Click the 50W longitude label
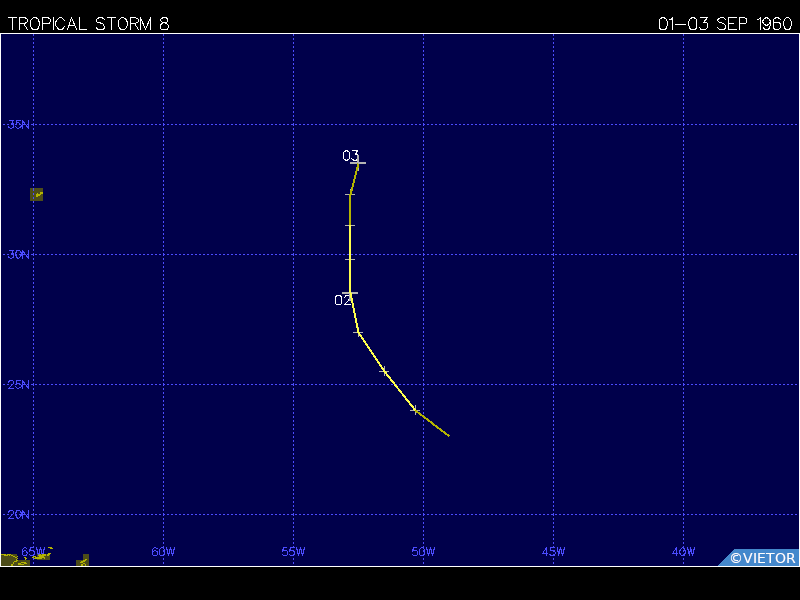The width and height of the screenshot is (800, 600). [x=423, y=551]
